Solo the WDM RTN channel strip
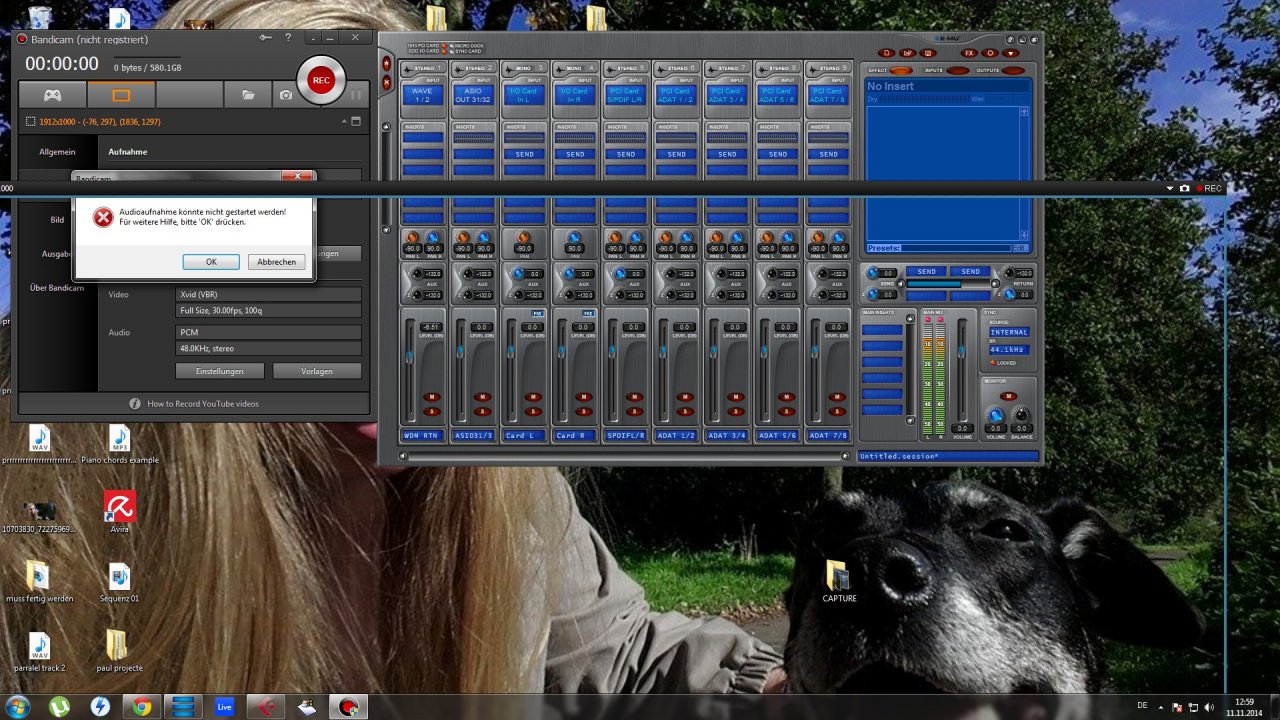Viewport: 1280px width, 720px height. pos(433,411)
